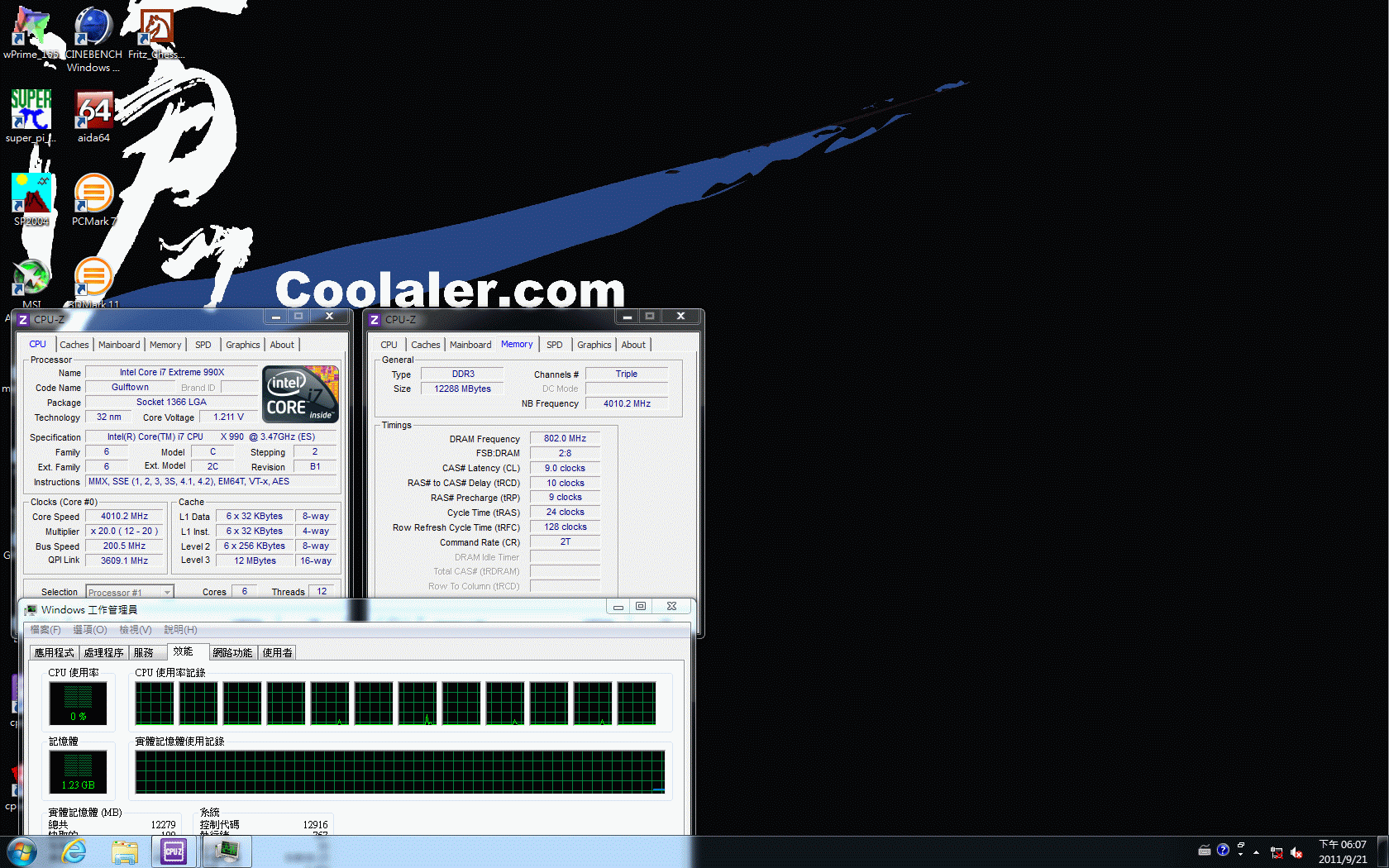Open Windows Explorer folder taskbar icon
The width and height of the screenshot is (1389, 868).
click(x=124, y=851)
